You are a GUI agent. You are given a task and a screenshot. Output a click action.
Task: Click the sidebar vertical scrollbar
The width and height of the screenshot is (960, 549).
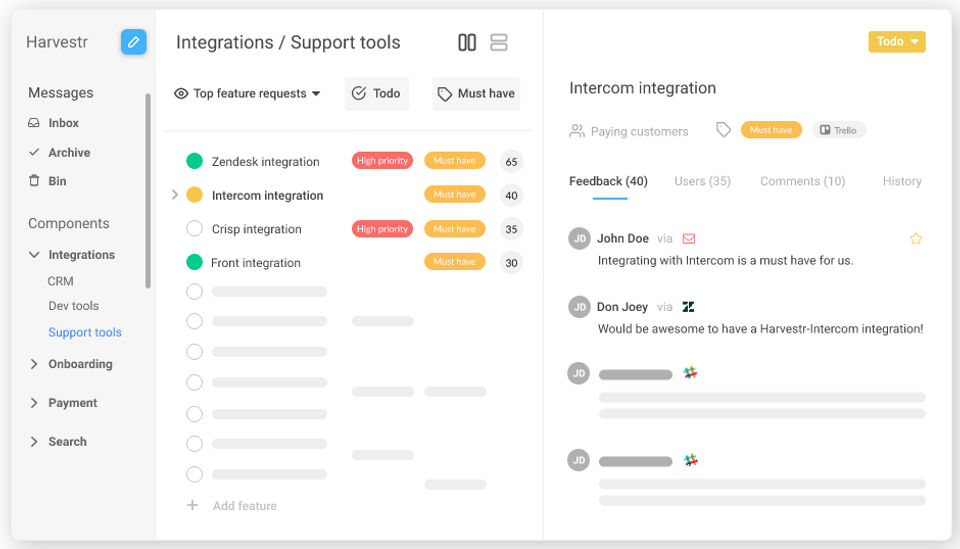(x=148, y=190)
